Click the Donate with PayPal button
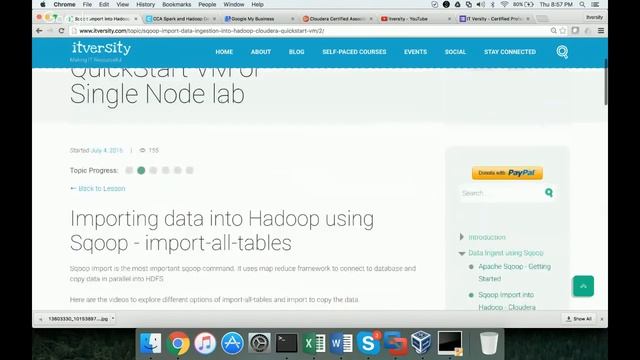Viewport: 640px width, 360px height. click(507, 173)
